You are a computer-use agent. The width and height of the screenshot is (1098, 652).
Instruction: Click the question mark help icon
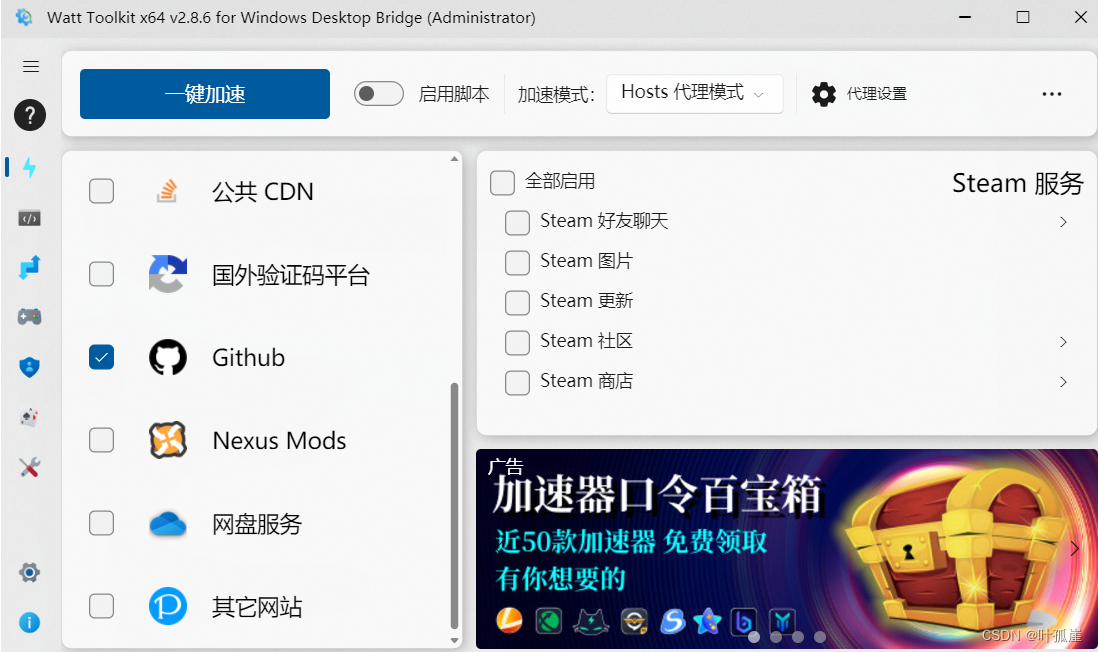pos(30,115)
